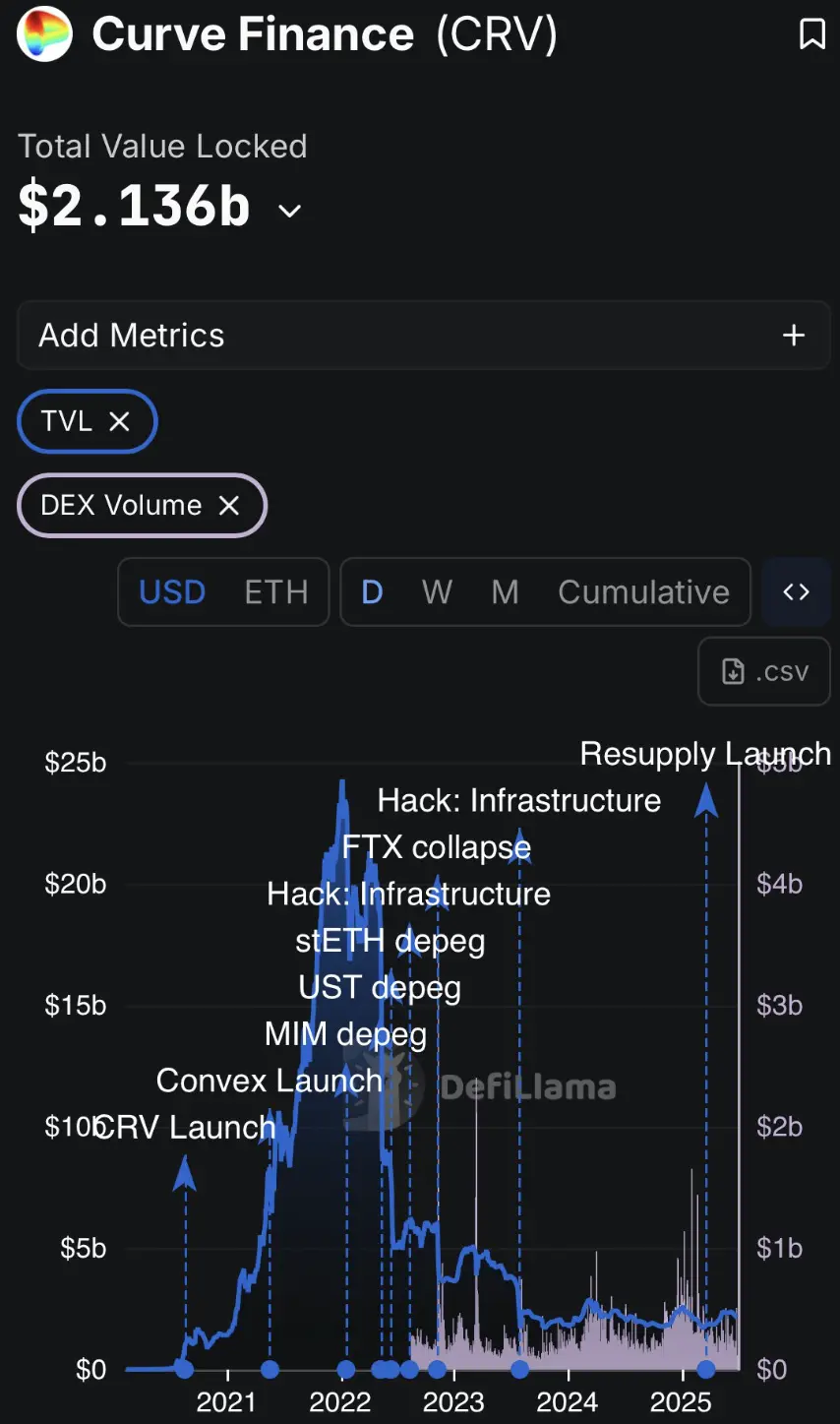The height and width of the screenshot is (1424, 840).
Task: Select the Cumulative view tab
Action: point(643,591)
